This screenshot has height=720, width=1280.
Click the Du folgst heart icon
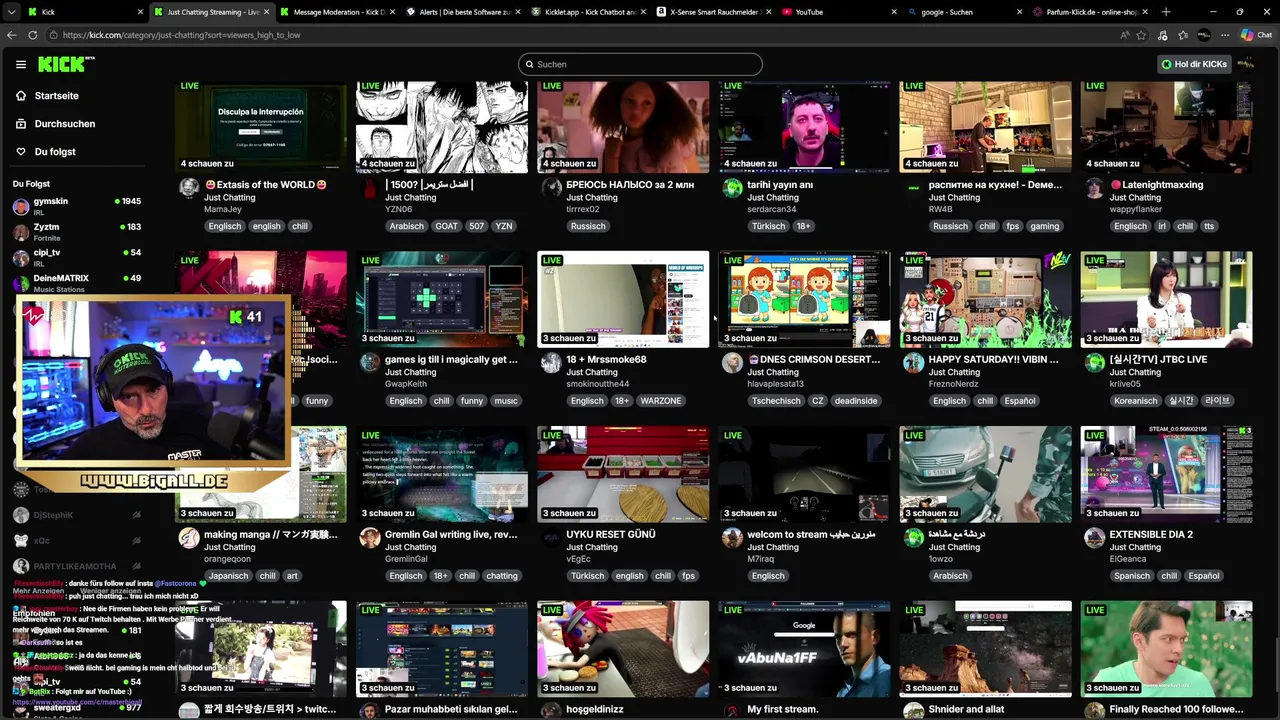[21, 152]
